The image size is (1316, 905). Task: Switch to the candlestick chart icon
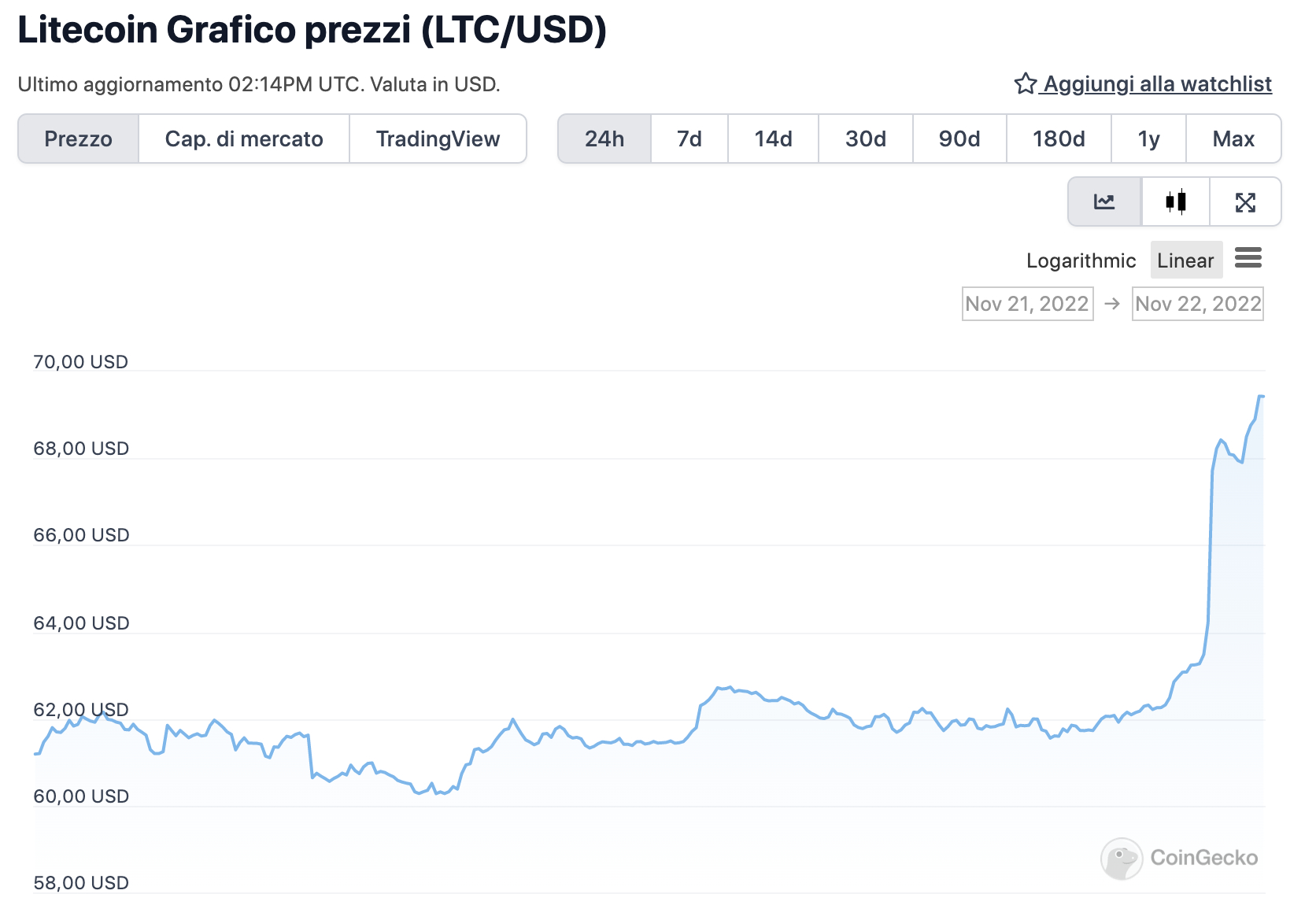(x=1176, y=202)
